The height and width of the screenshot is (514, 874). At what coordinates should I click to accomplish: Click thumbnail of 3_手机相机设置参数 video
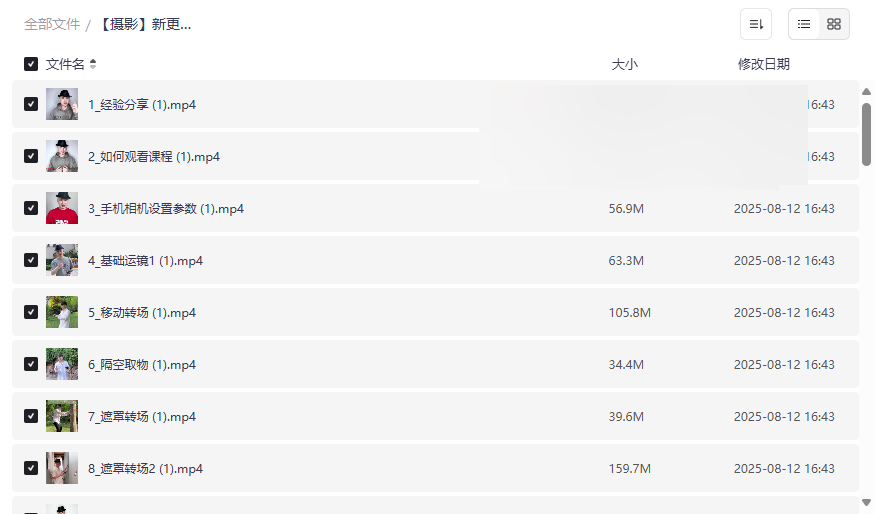pos(62,208)
